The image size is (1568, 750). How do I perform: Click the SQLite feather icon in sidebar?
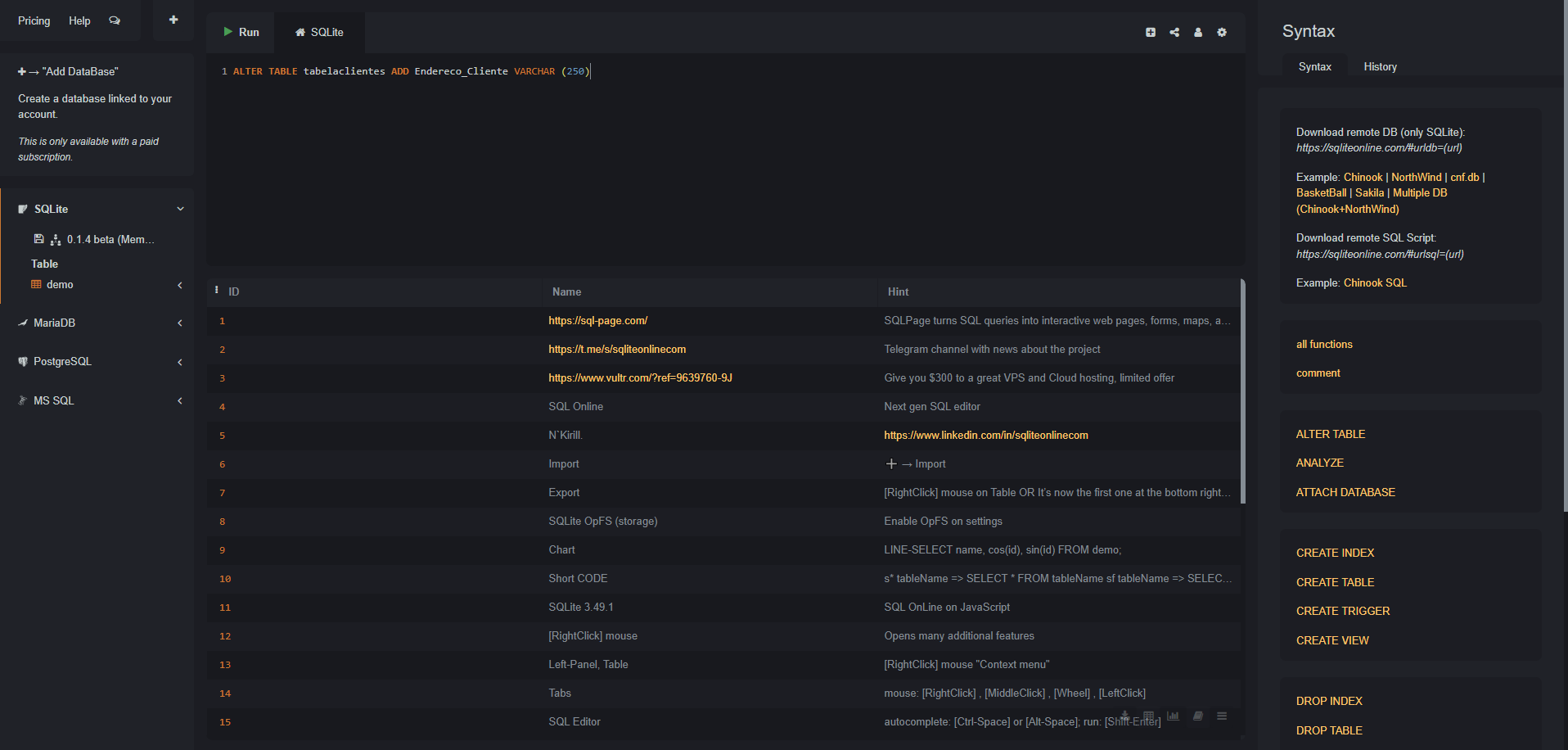[23, 210]
